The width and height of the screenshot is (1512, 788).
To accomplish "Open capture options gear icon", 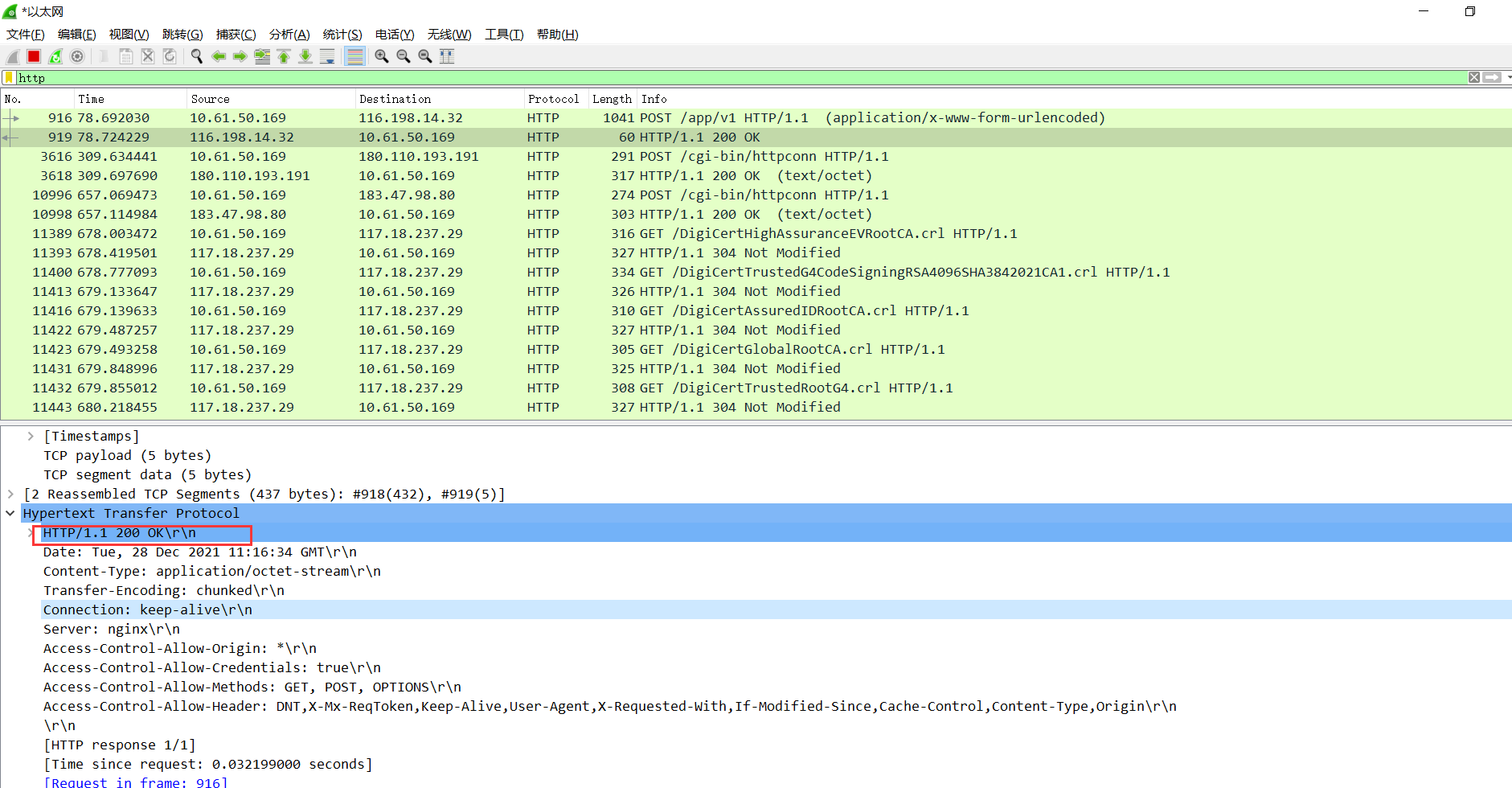I will click(x=77, y=56).
